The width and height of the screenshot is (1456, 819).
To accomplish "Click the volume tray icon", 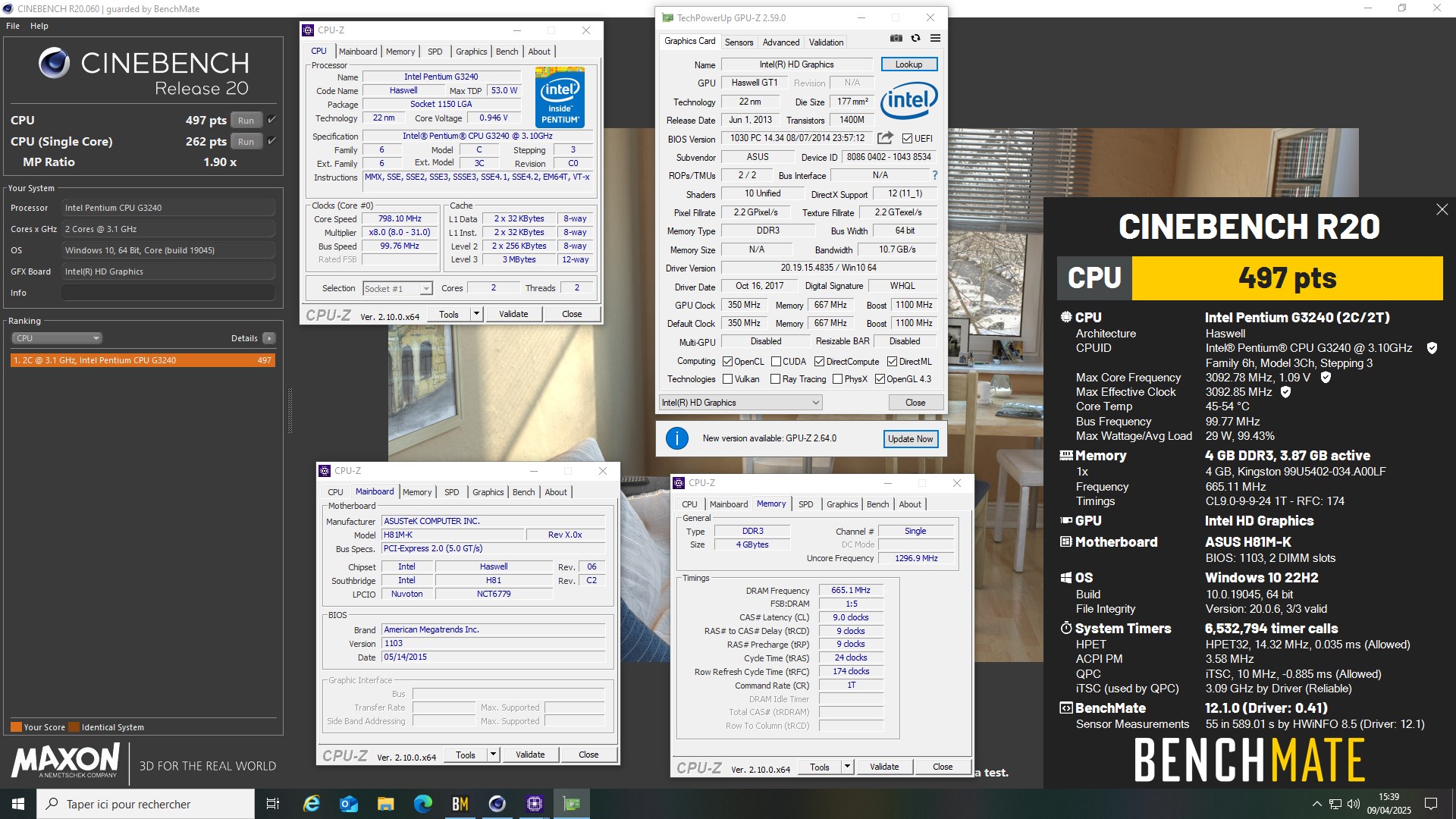I will tap(1354, 804).
